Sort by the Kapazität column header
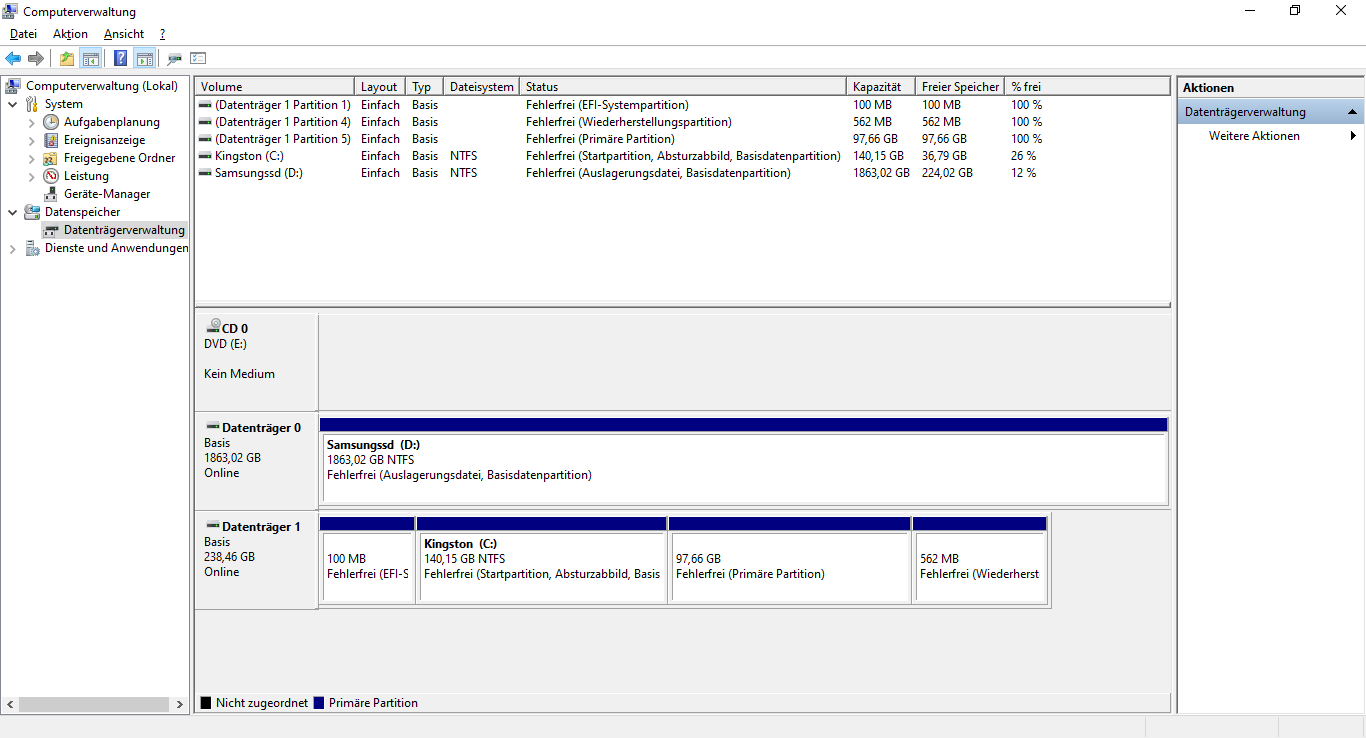The height and width of the screenshot is (738, 1366). click(881, 87)
